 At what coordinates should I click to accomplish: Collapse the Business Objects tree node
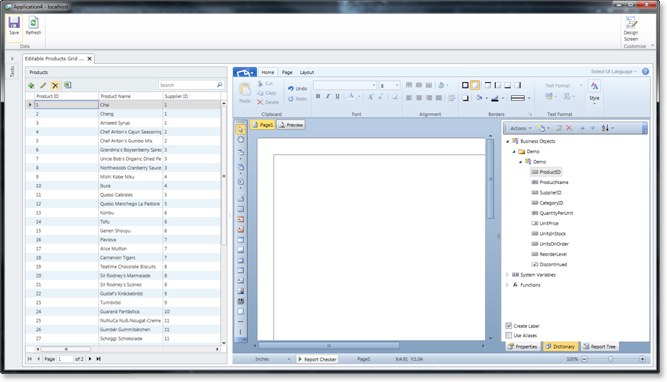[507, 141]
